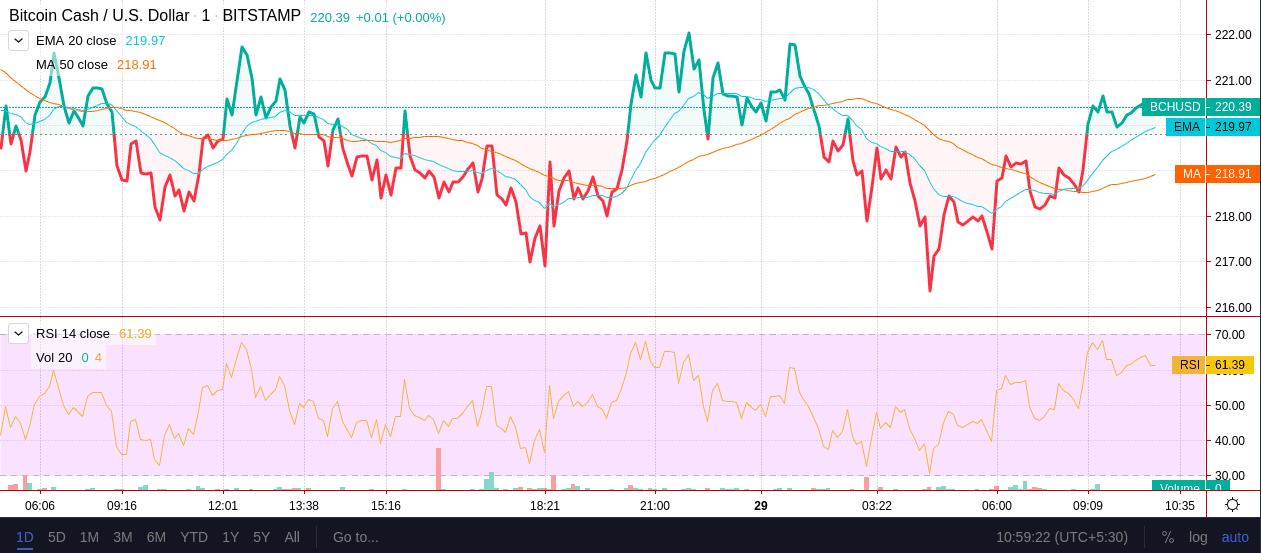
Task: Click the MA 50 close legend
Action: tap(72, 65)
